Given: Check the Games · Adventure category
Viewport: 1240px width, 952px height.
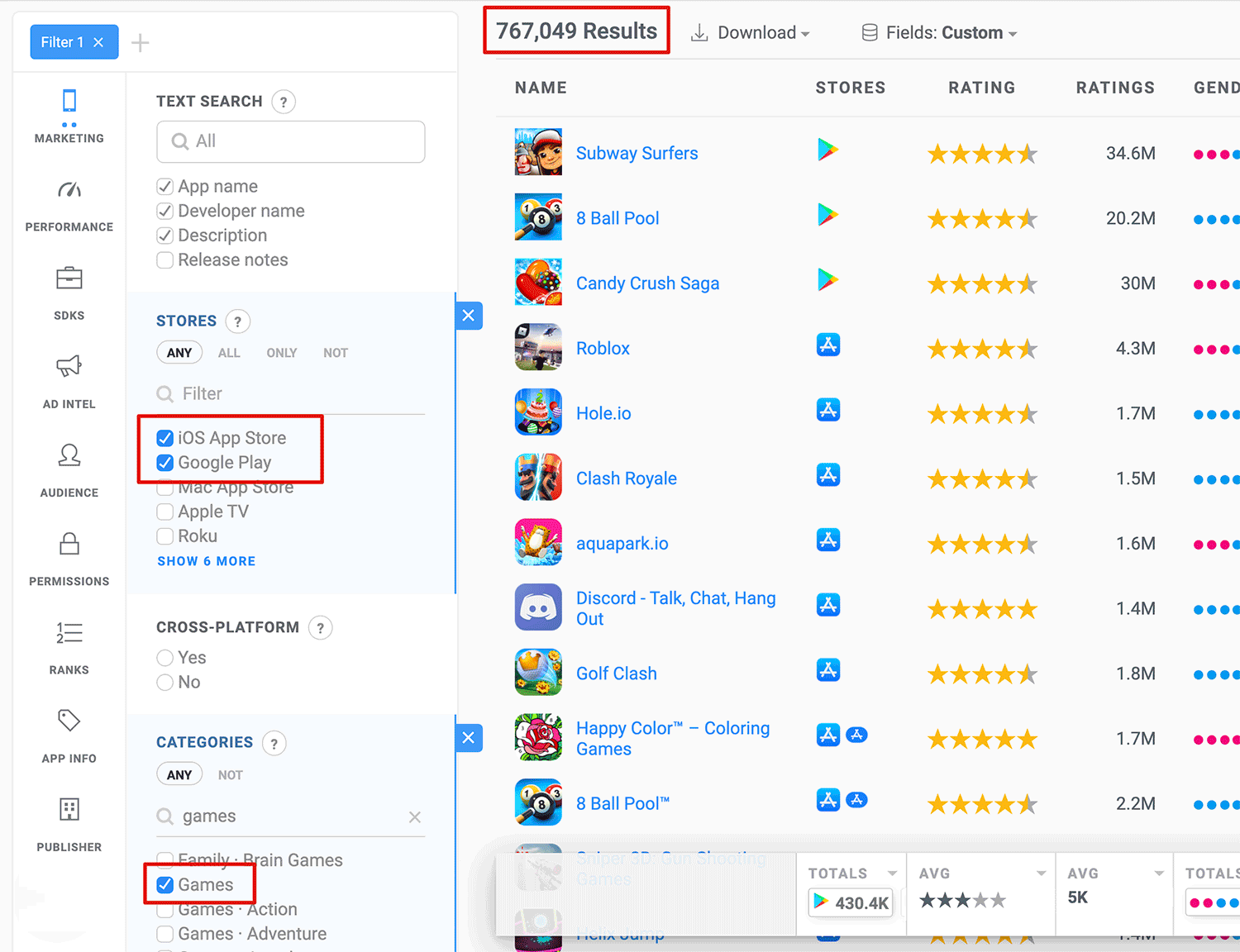Looking at the screenshot, I should click(x=165, y=934).
